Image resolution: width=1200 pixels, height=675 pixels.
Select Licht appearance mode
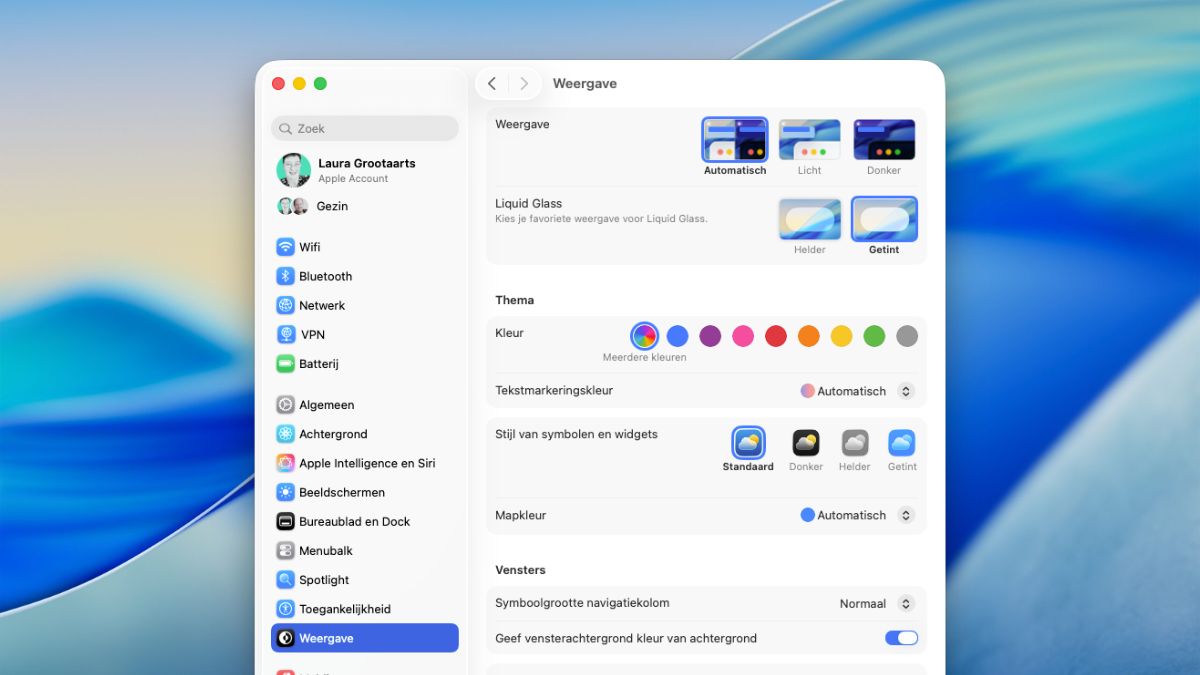810,140
